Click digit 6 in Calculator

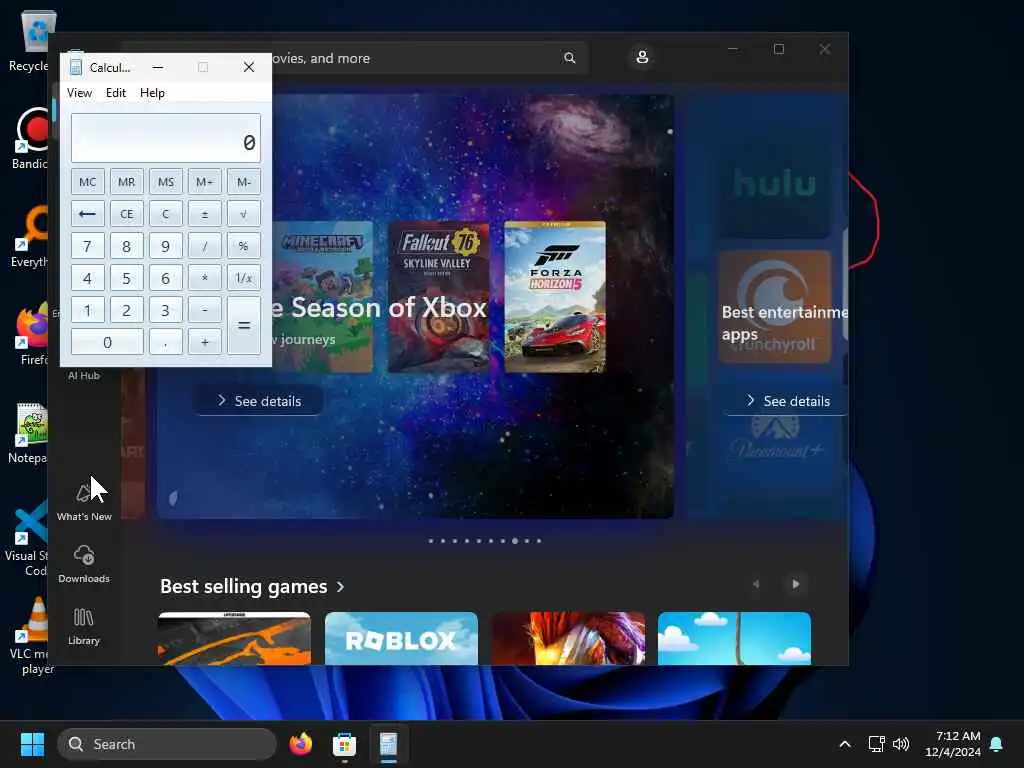[166, 278]
